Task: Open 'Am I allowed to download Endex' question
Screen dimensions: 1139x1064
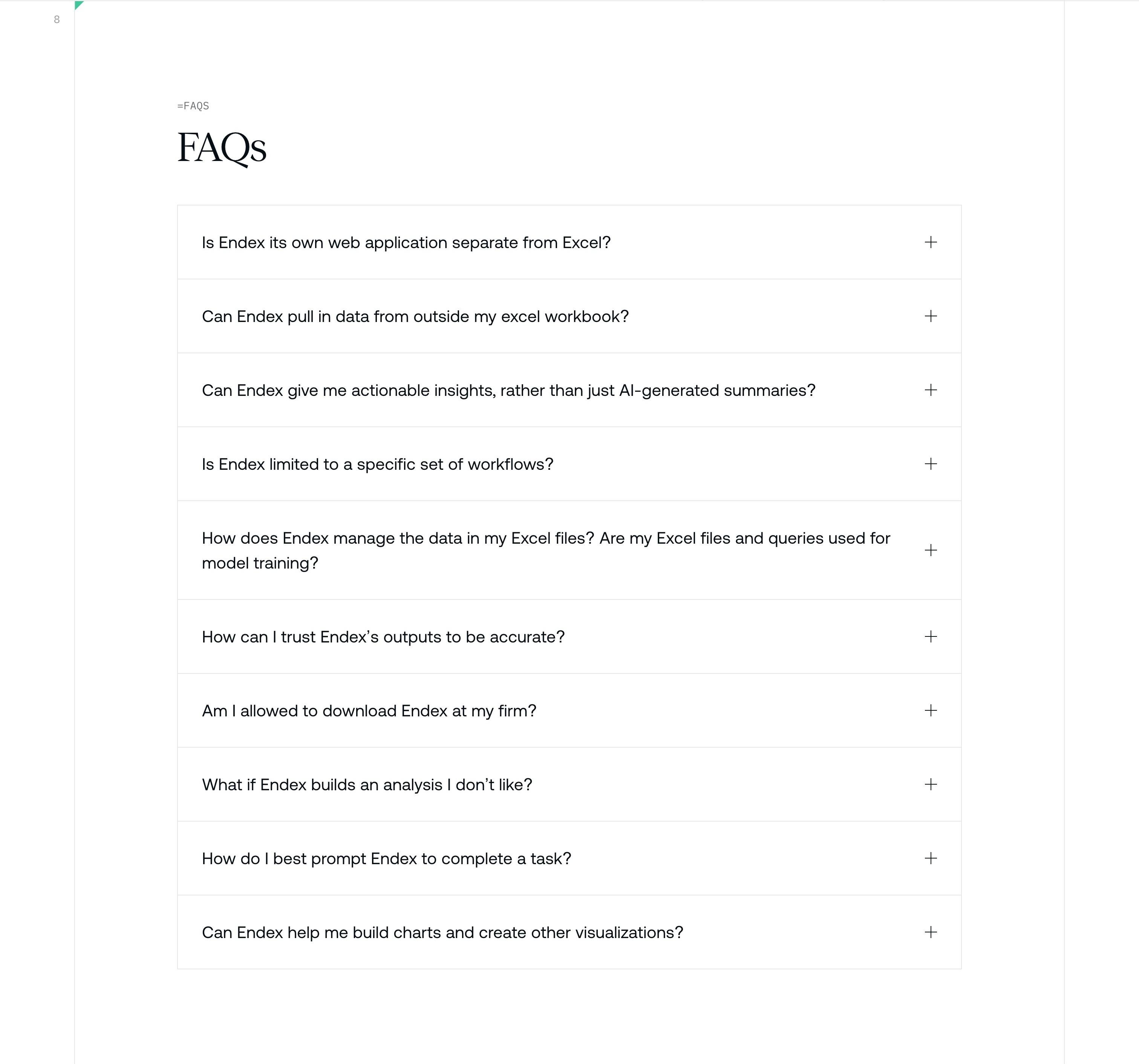Action: point(368,711)
